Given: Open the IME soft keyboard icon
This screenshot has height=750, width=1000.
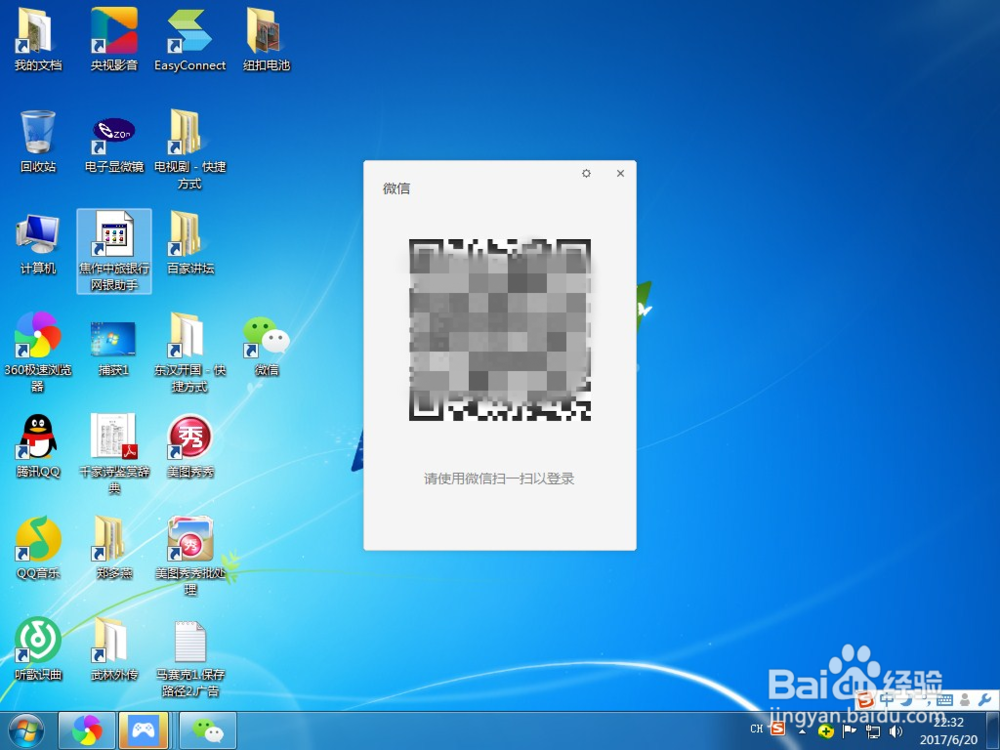Looking at the screenshot, I should coord(945,700).
